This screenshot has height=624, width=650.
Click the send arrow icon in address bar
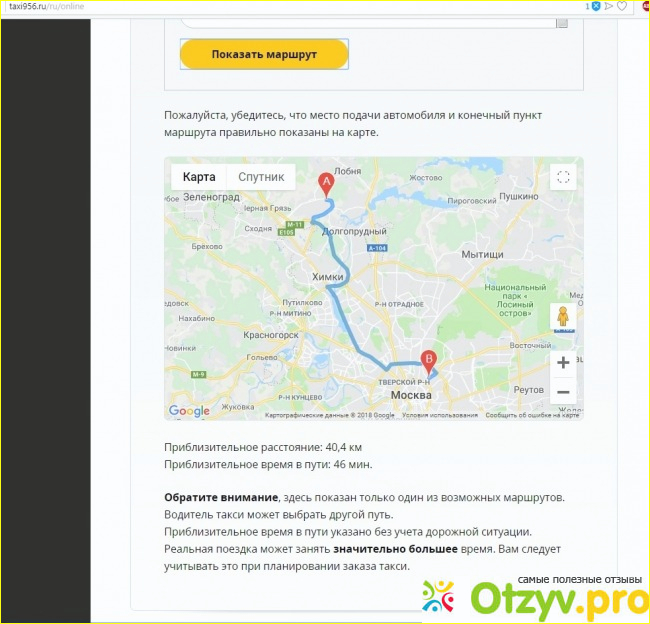coord(608,6)
